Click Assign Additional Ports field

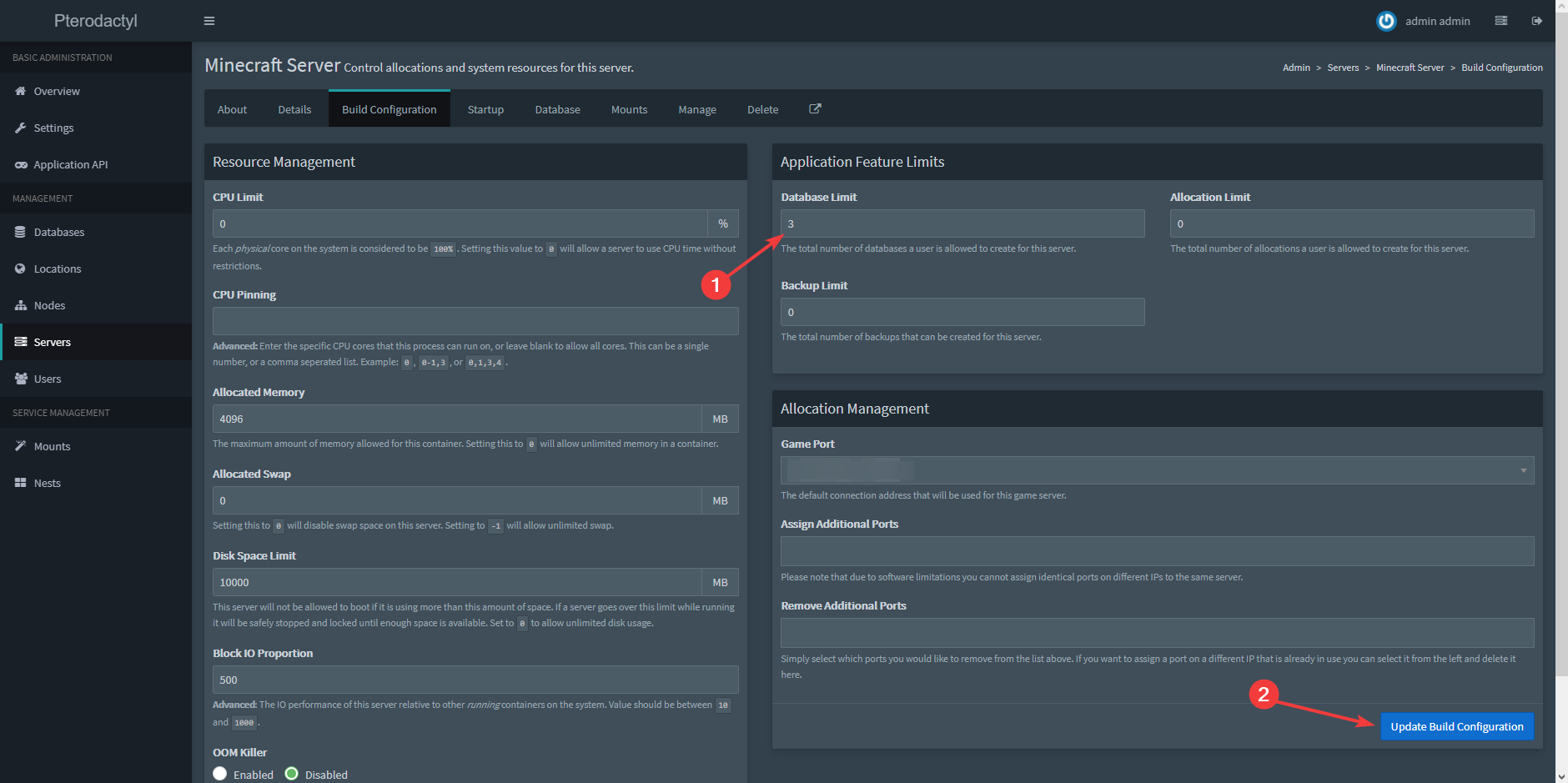click(1157, 551)
